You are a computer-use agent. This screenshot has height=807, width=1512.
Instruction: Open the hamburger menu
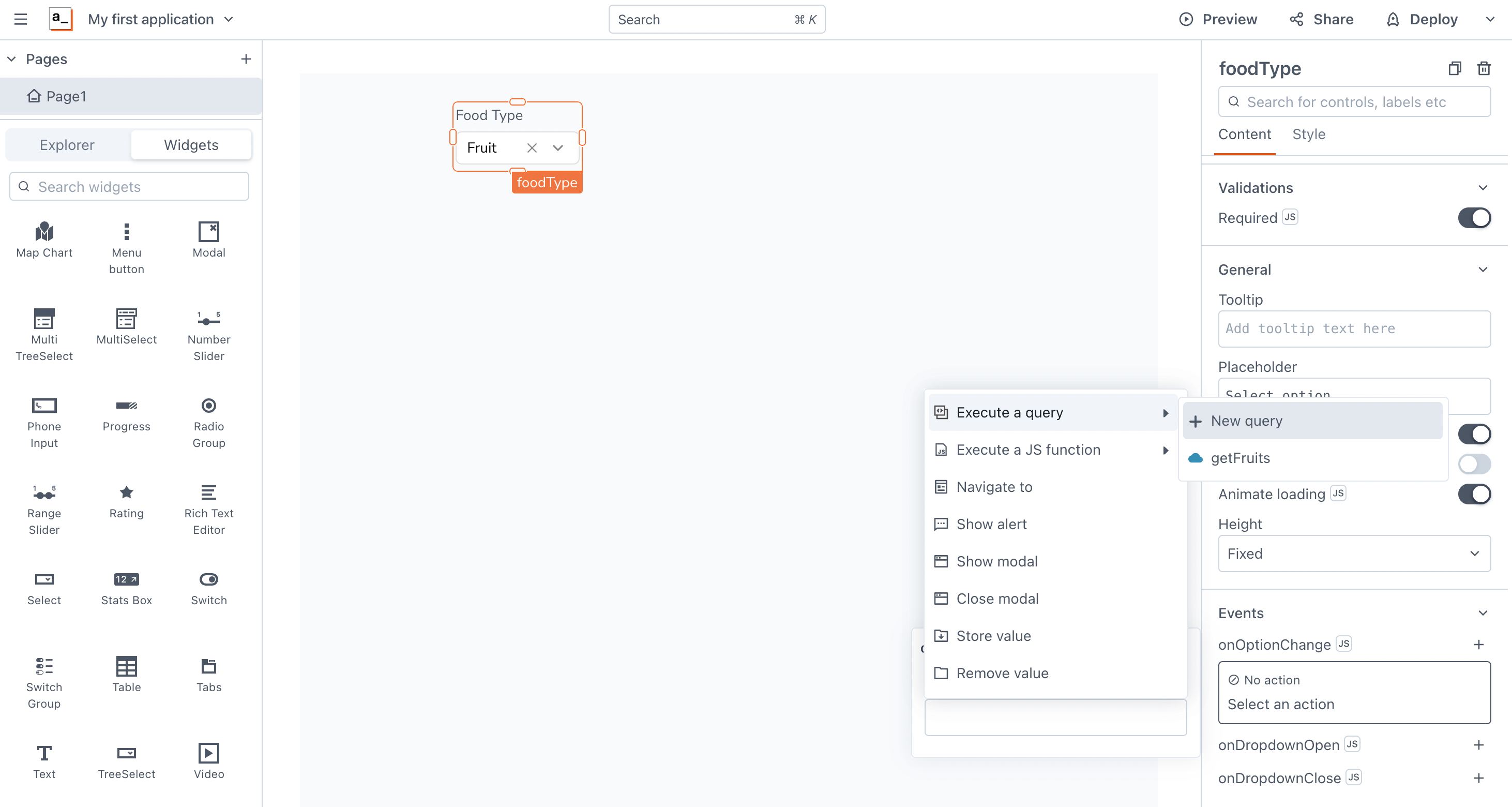(21, 19)
